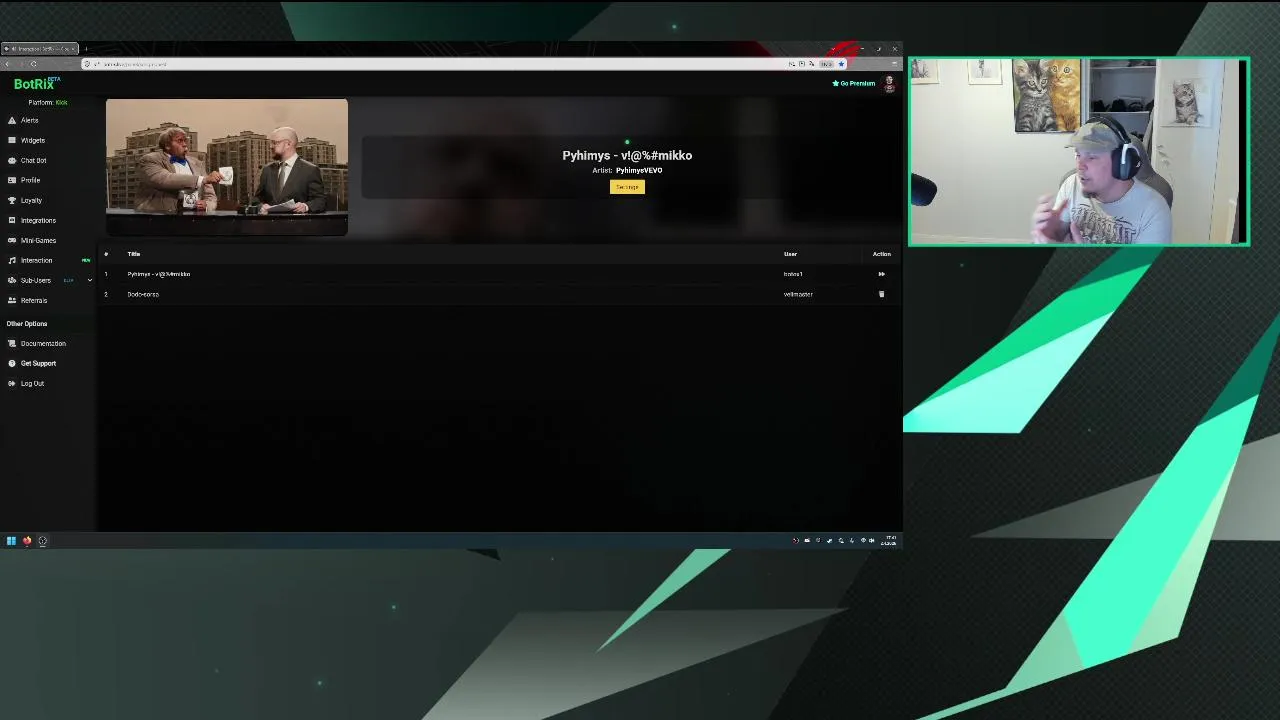
Task: Click Get Support in the sidebar
Action: (38, 363)
